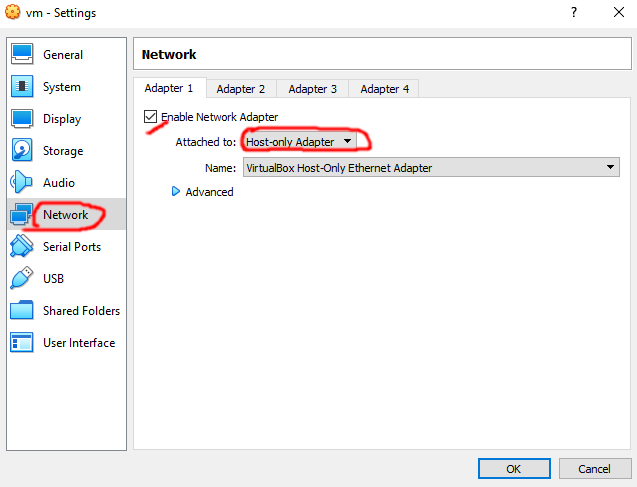Switch to the Adapter 3 tab

[312, 89]
